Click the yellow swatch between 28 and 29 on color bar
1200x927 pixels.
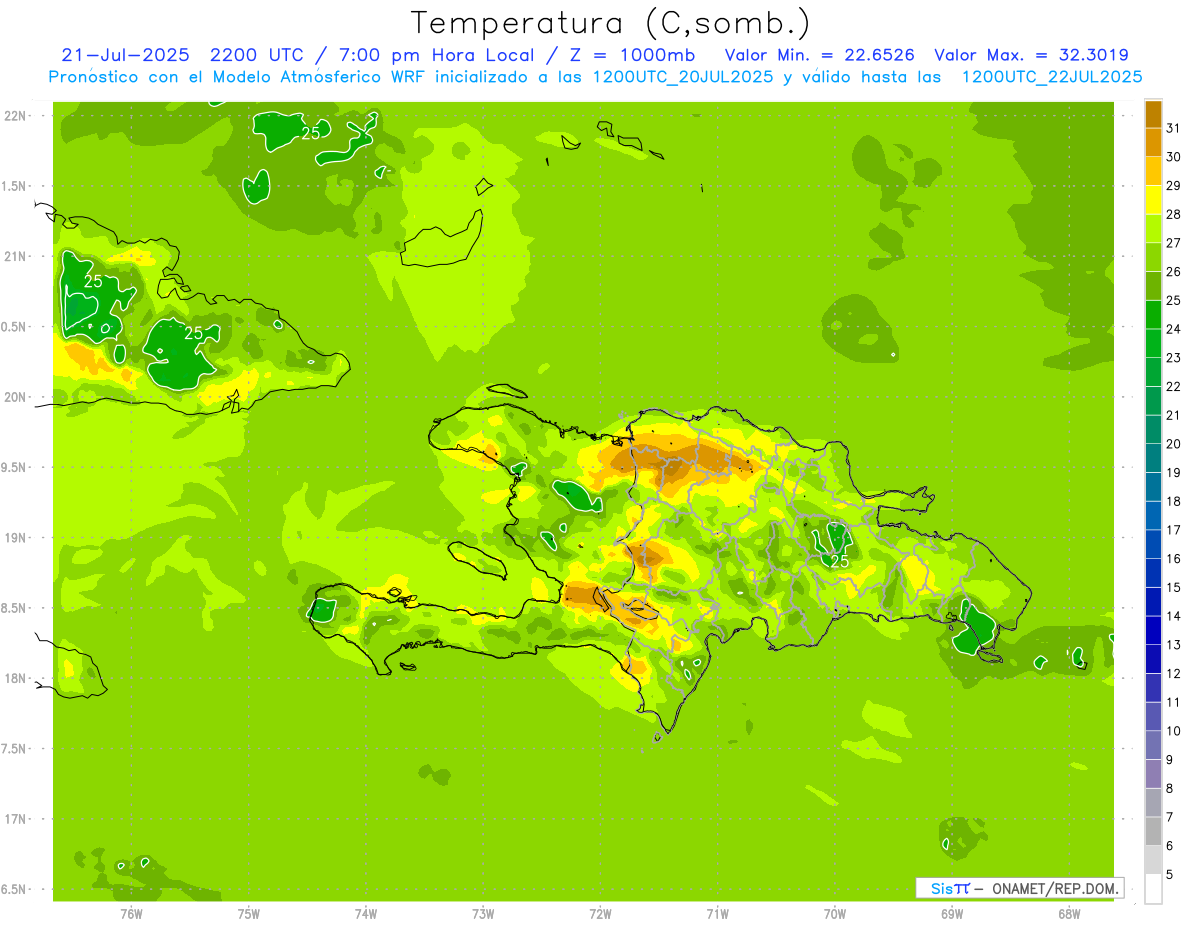coord(1153,200)
